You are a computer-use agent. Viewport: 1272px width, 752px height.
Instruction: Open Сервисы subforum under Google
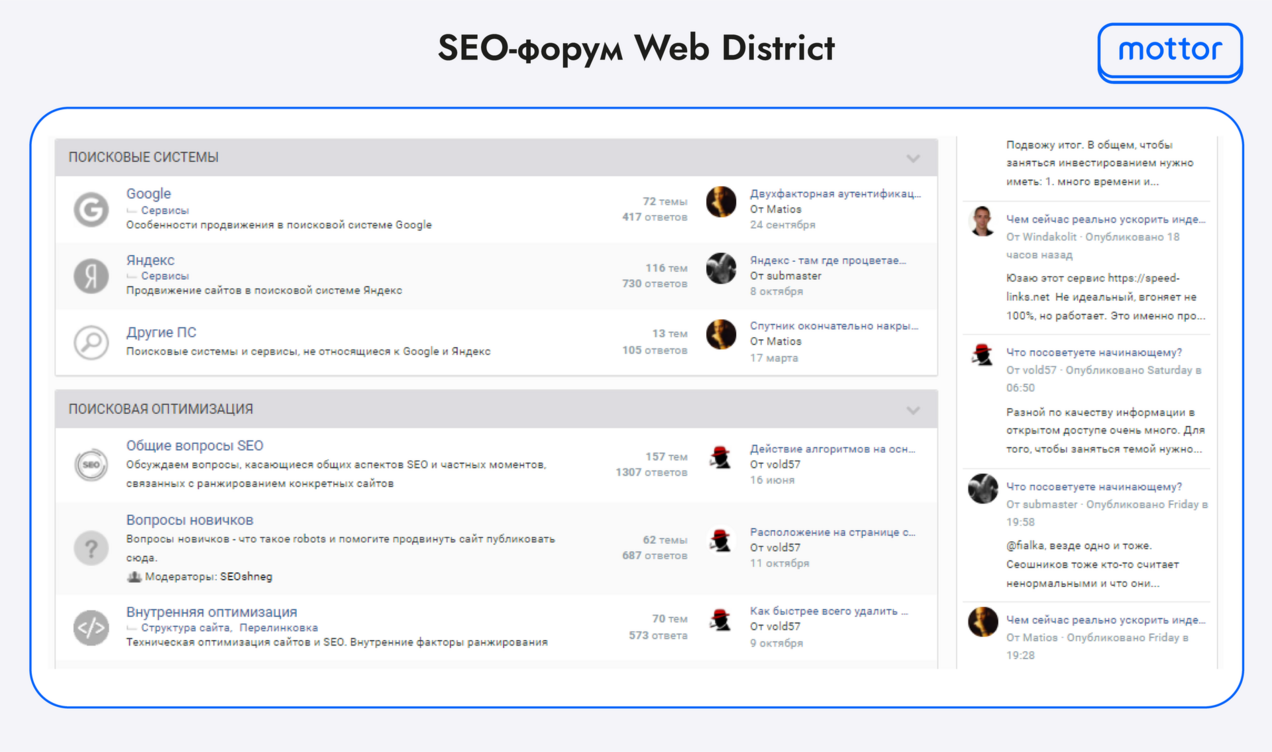tap(165, 211)
